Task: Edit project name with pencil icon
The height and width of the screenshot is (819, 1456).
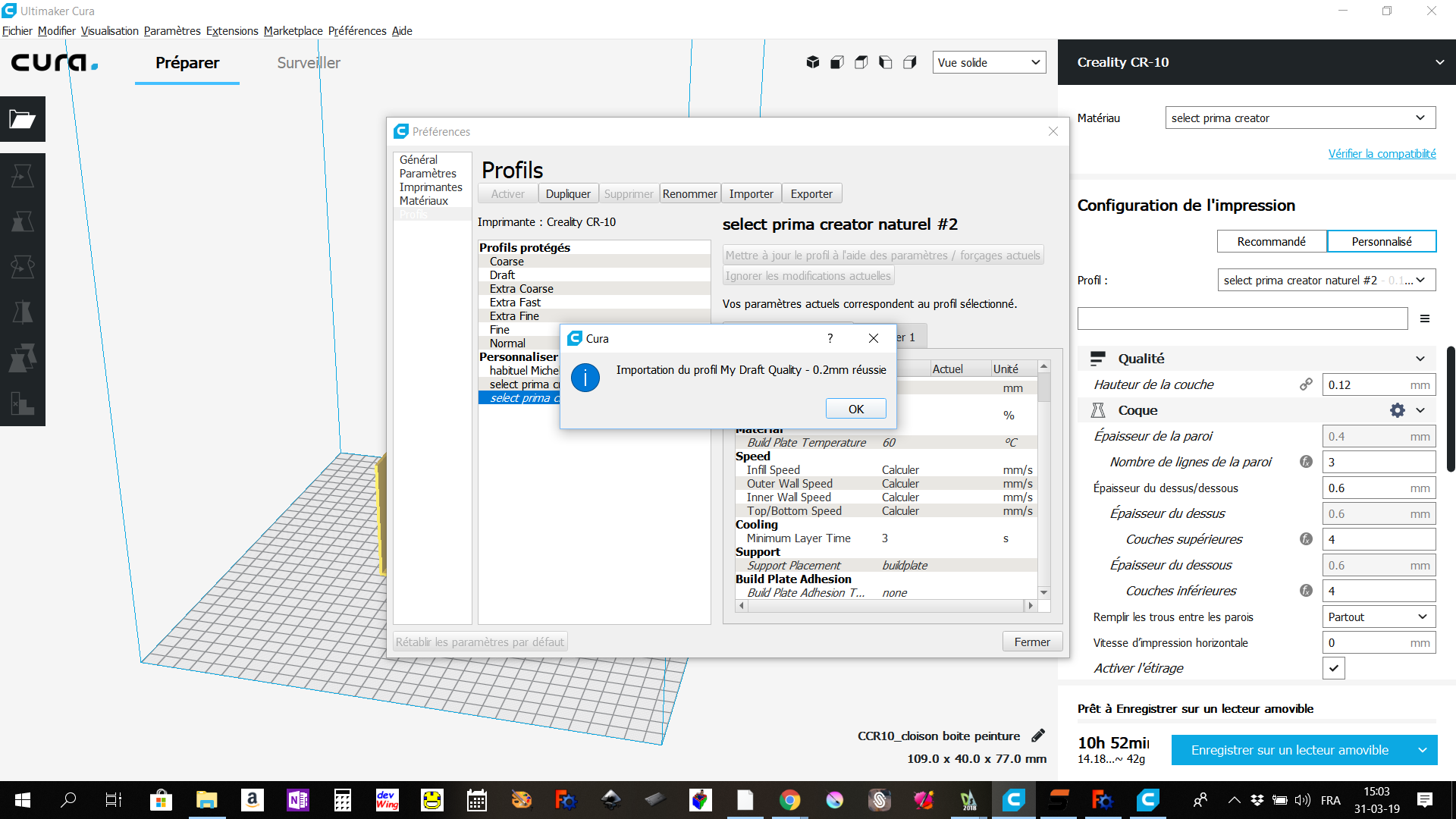Action: click(1038, 736)
